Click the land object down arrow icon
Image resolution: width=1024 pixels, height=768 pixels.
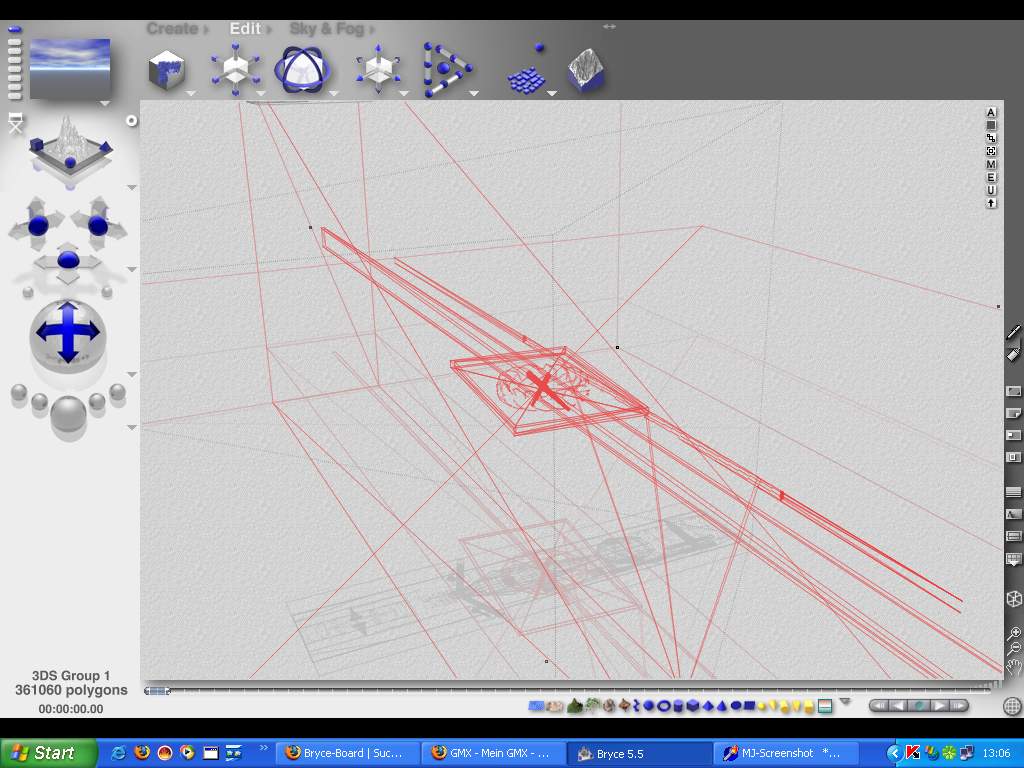click(991, 204)
